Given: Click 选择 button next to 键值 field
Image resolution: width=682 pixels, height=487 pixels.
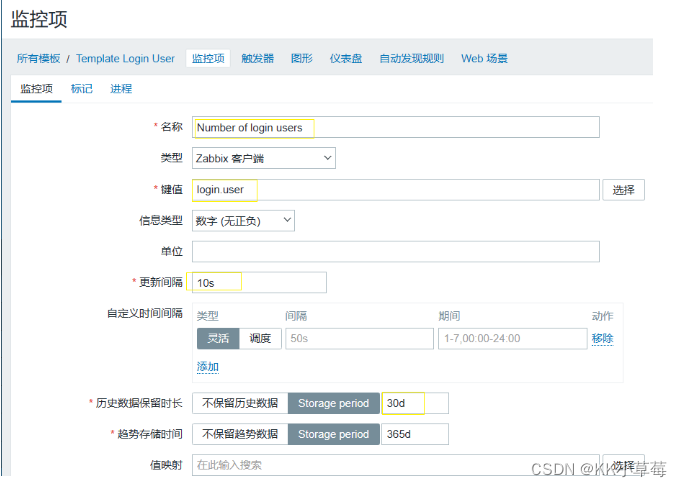Looking at the screenshot, I should click(623, 190).
